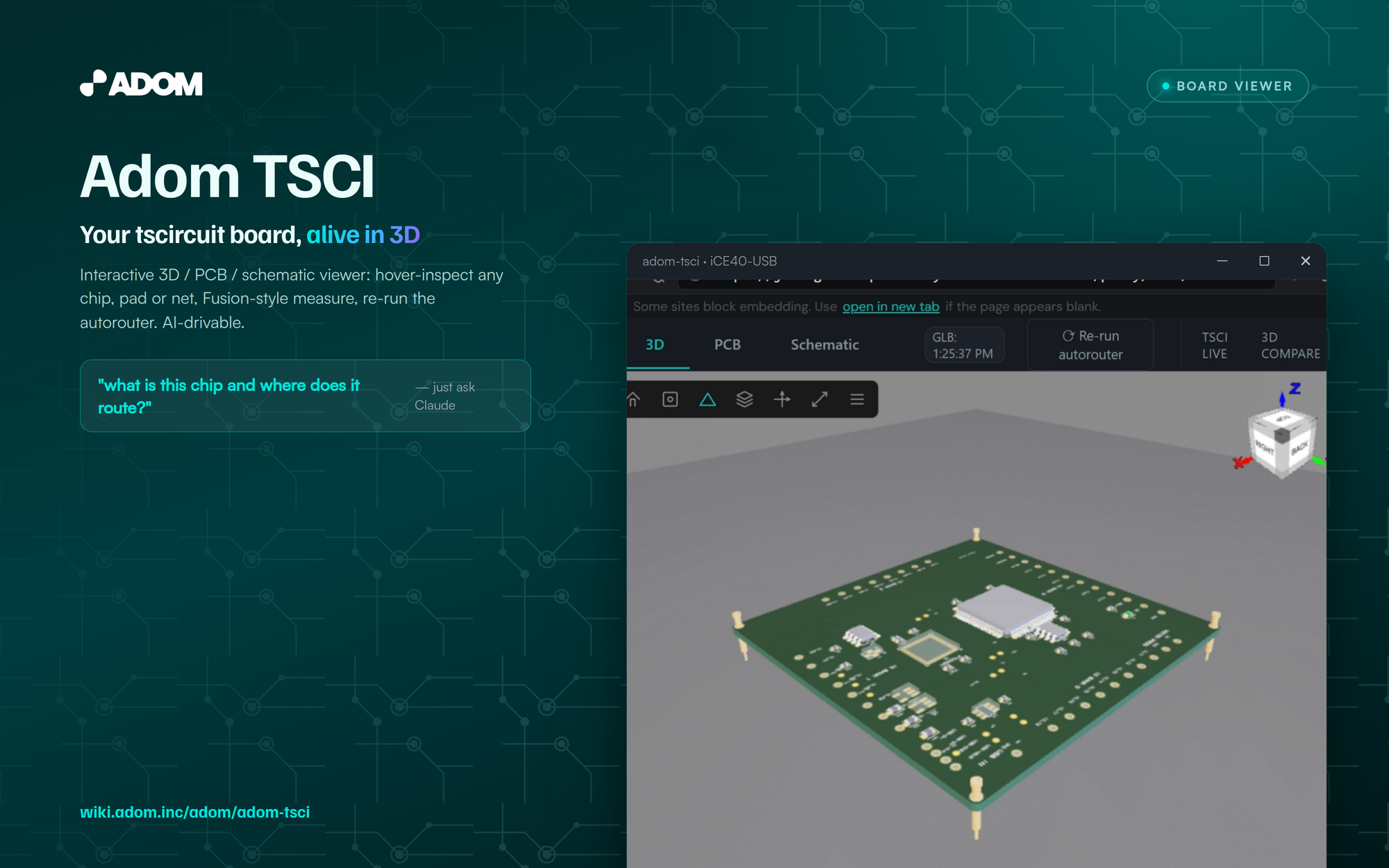Open the hamburger menu in 3D toolbar
1389x868 pixels.
point(857,399)
